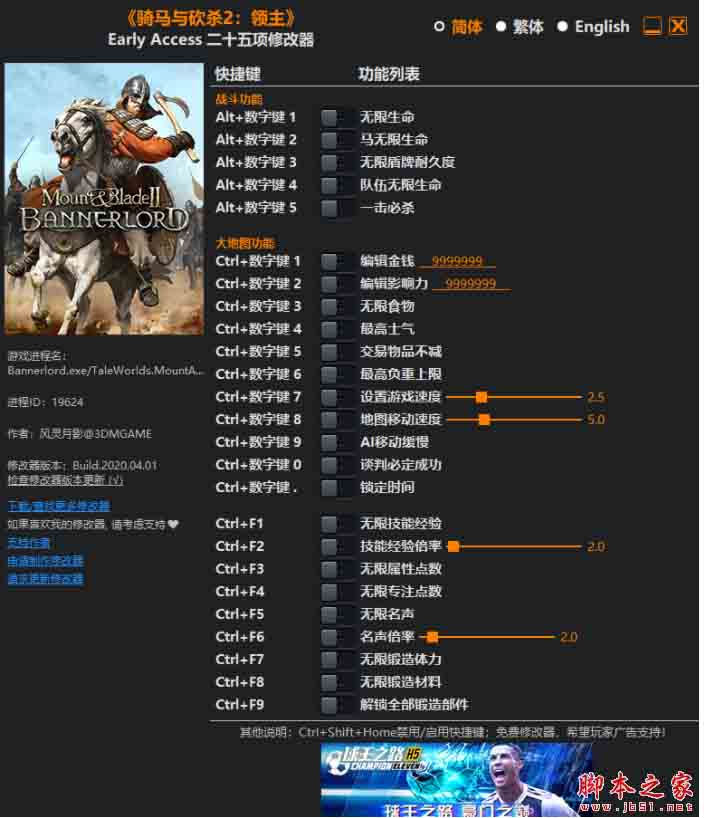Click the 编辑影响力 value field 9999999
Screen dimensions: 704x818
pyautogui.click(x=471, y=283)
